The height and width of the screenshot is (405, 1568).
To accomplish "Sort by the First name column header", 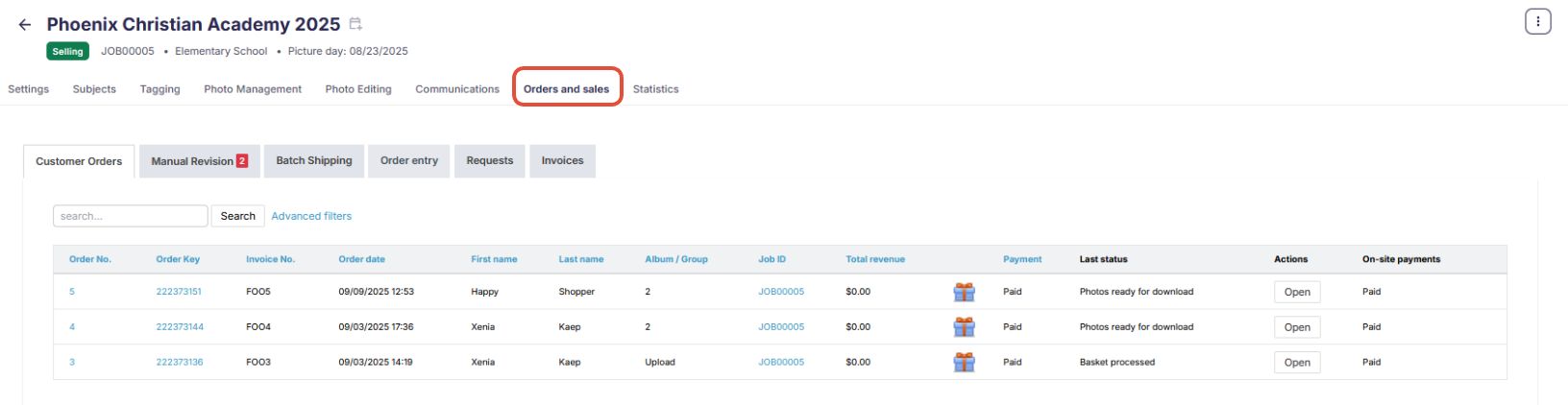I will click(494, 259).
